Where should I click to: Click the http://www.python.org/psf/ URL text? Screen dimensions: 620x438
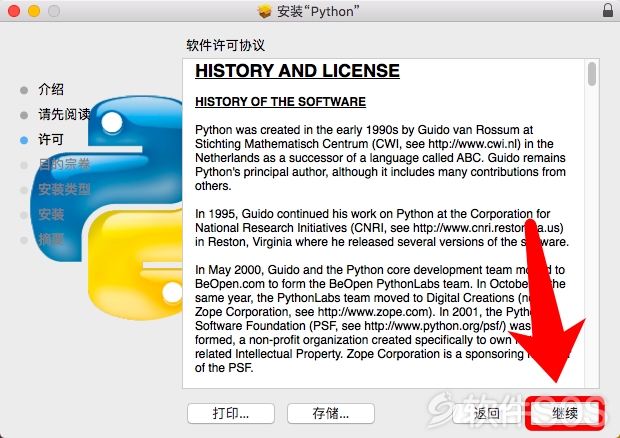435,326
